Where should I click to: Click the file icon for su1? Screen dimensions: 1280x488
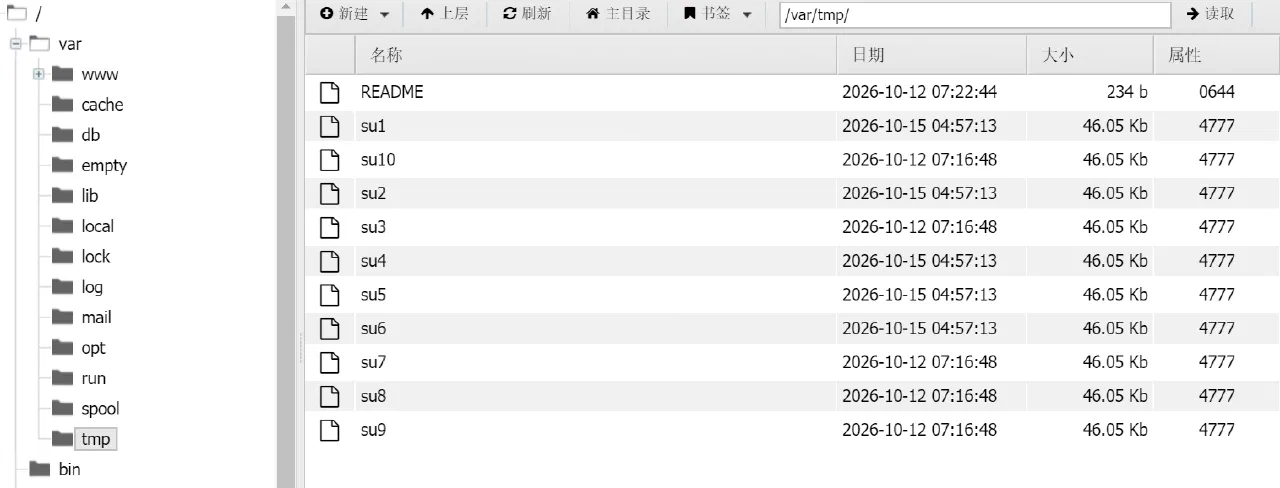[329, 126]
